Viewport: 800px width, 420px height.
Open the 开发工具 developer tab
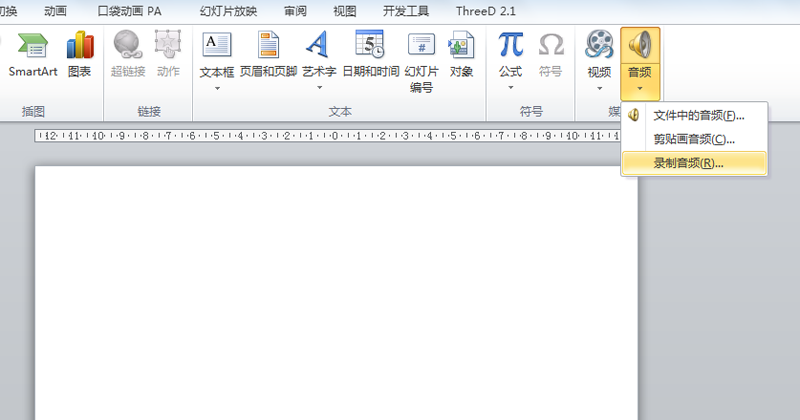click(408, 11)
